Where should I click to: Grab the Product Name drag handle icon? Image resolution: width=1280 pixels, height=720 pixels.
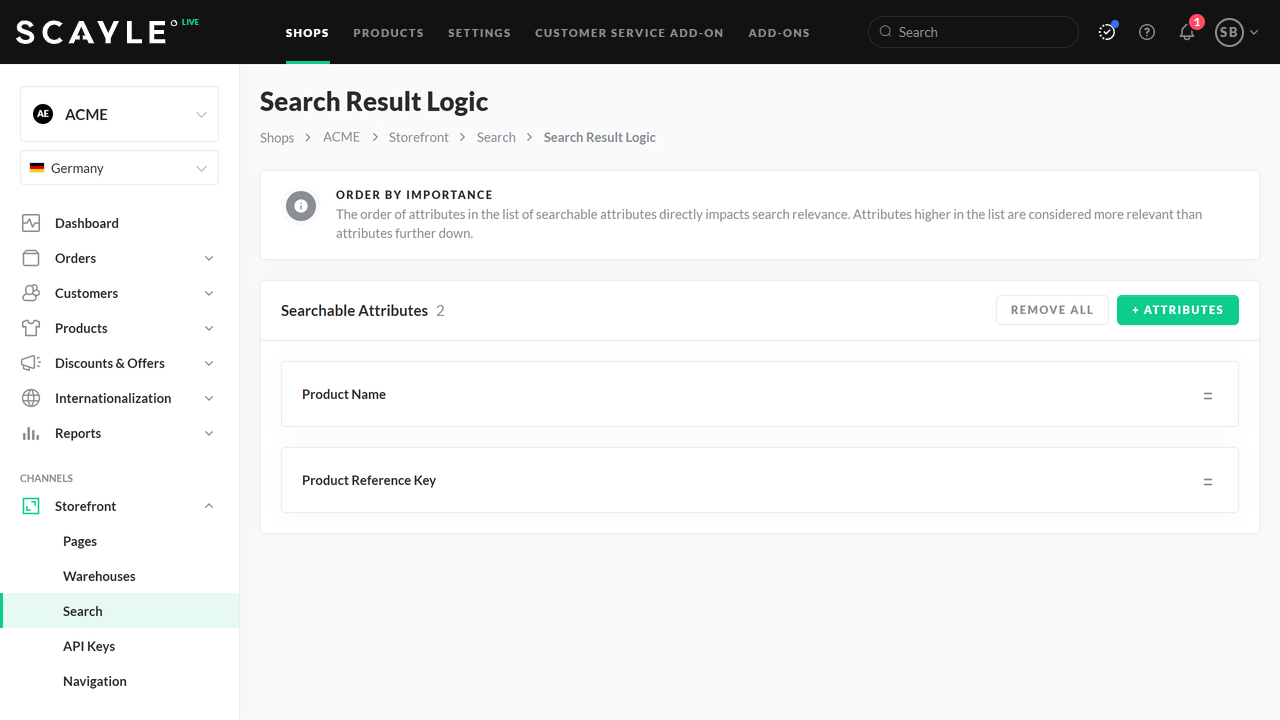pos(1207,395)
